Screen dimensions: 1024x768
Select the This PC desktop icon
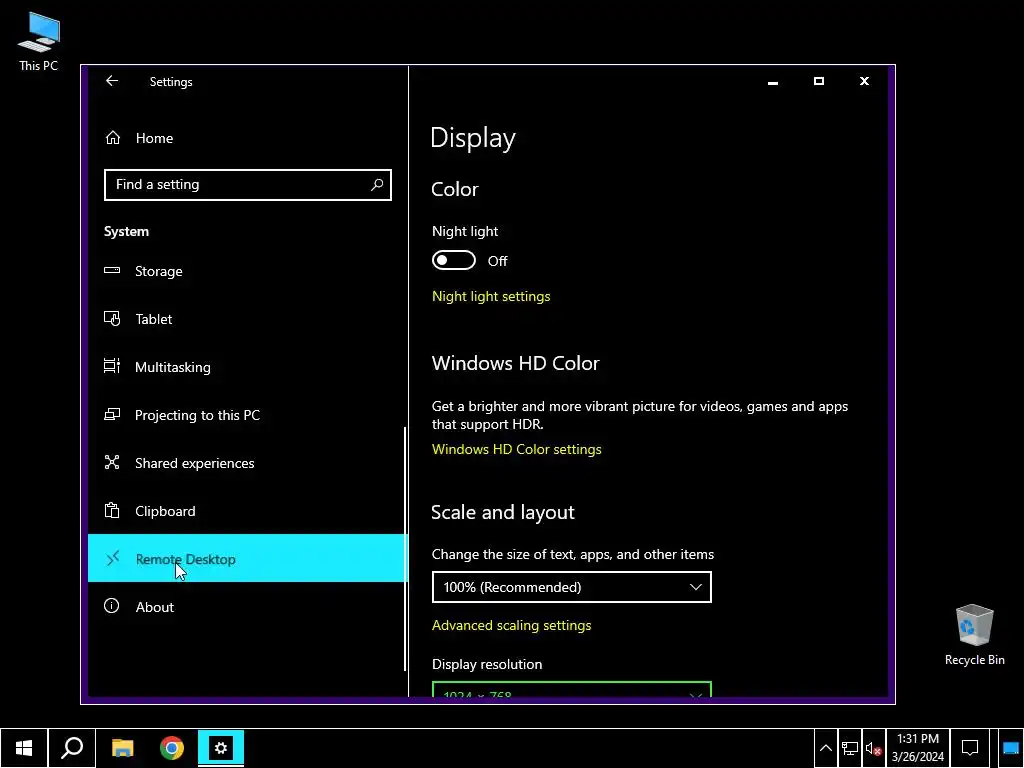pos(39,42)
